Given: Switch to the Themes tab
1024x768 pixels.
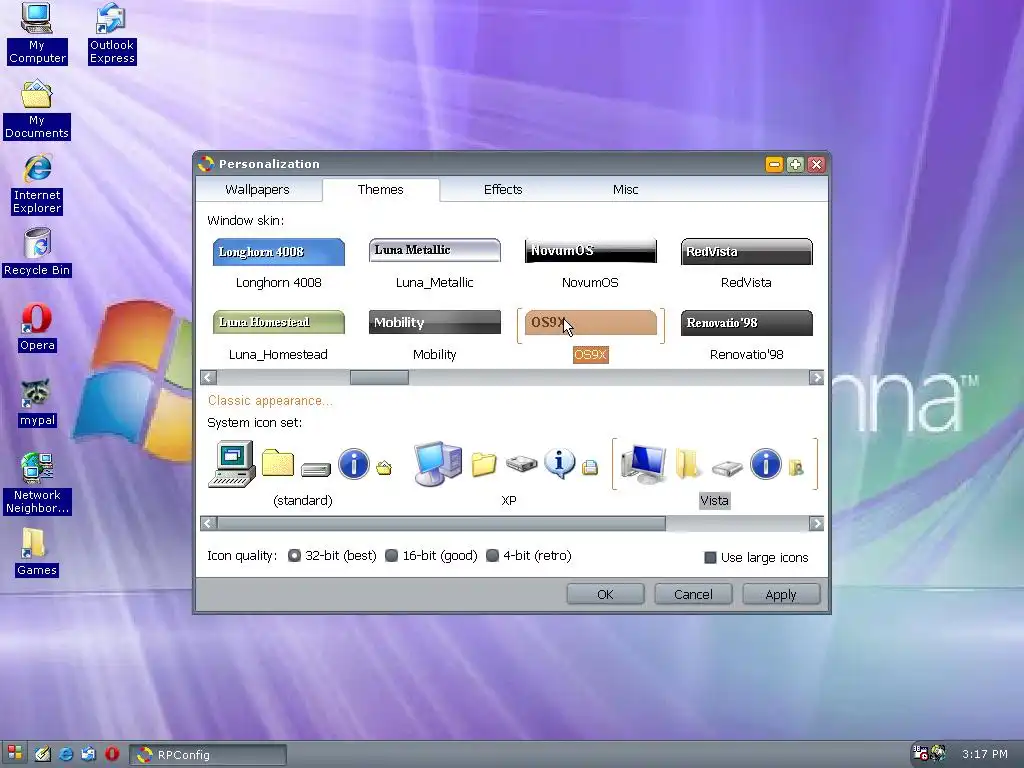Looking at the screenshot, I should pyautogui.click(x=381, y=189).
